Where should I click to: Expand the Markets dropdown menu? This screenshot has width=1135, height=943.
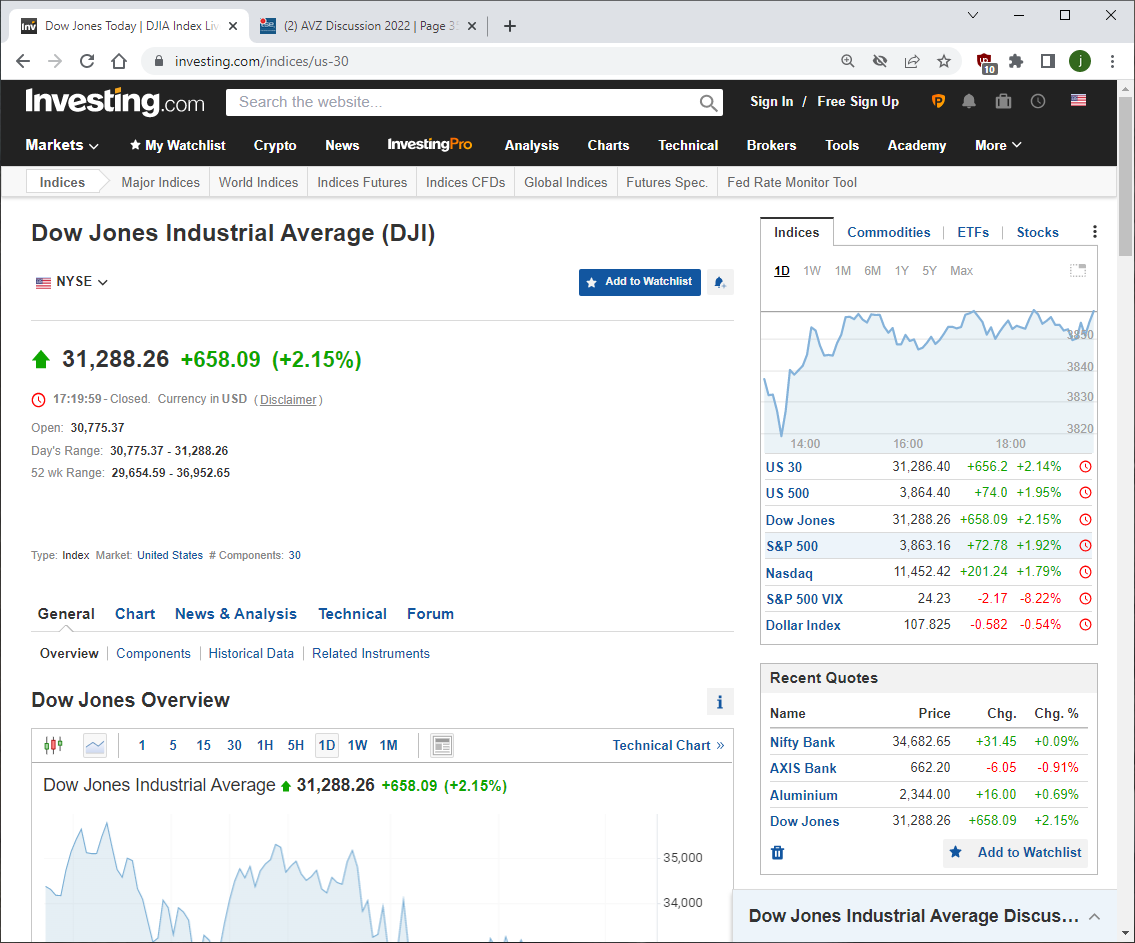(62, 145)
